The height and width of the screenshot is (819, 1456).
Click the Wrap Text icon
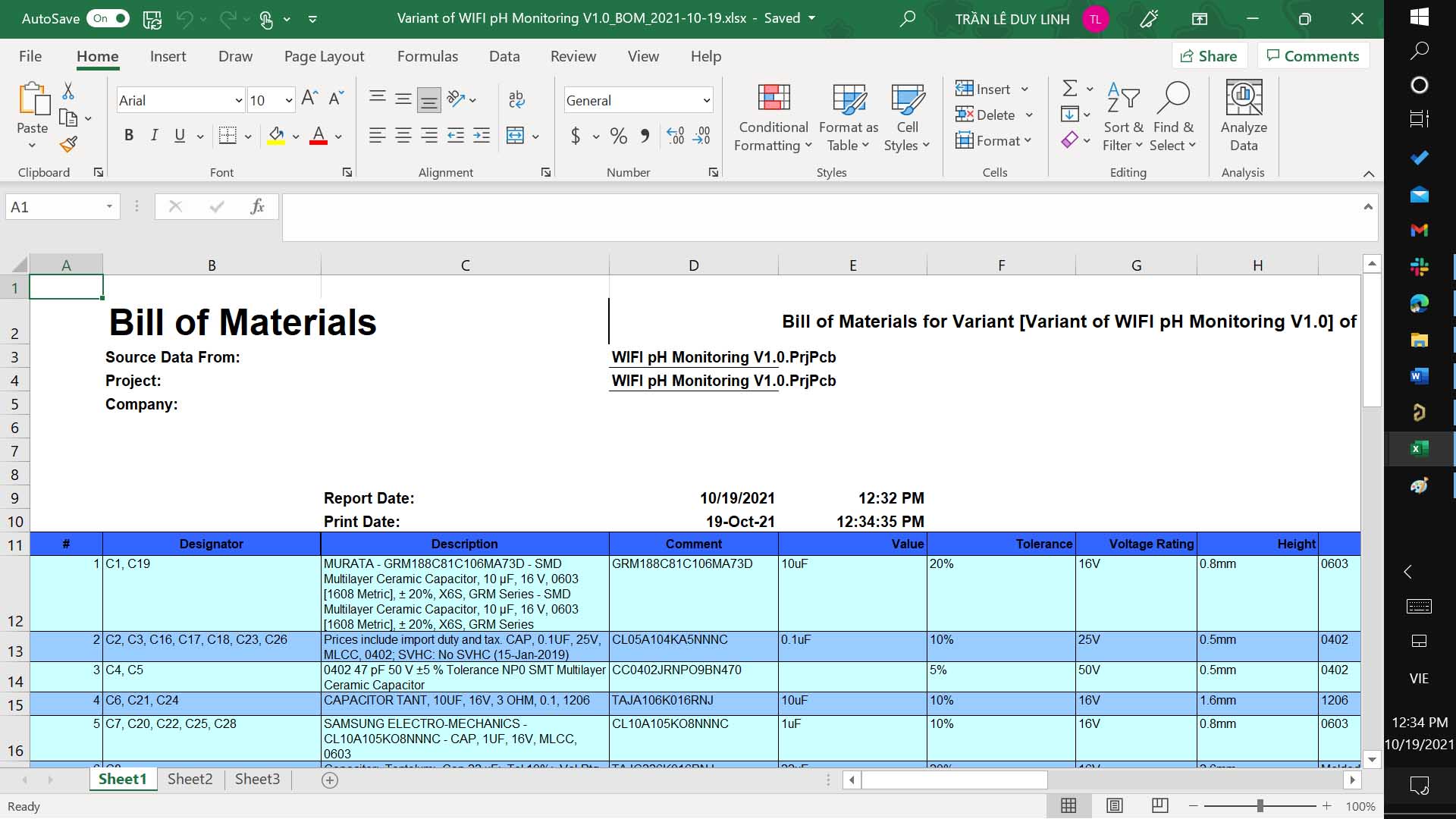pyautogui.click(x=516, y=99)
